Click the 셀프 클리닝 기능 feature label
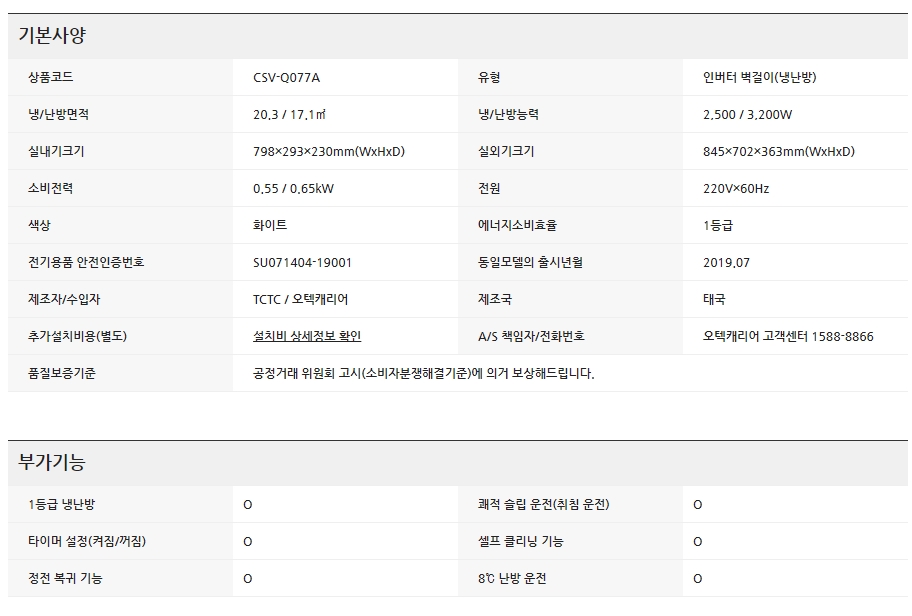Image resolution: width=912 pixels, height=616 pixels. [x=520, y=541]
